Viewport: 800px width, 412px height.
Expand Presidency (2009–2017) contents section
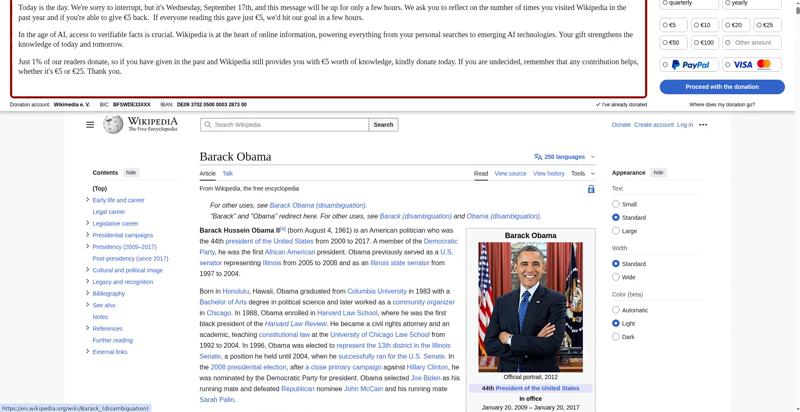coord(88,247)
